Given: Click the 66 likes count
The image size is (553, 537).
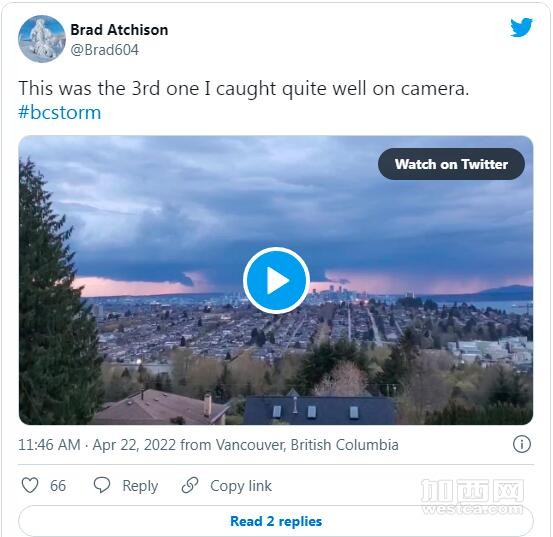Looking at the screenshot, I should [x=58, y=486].
